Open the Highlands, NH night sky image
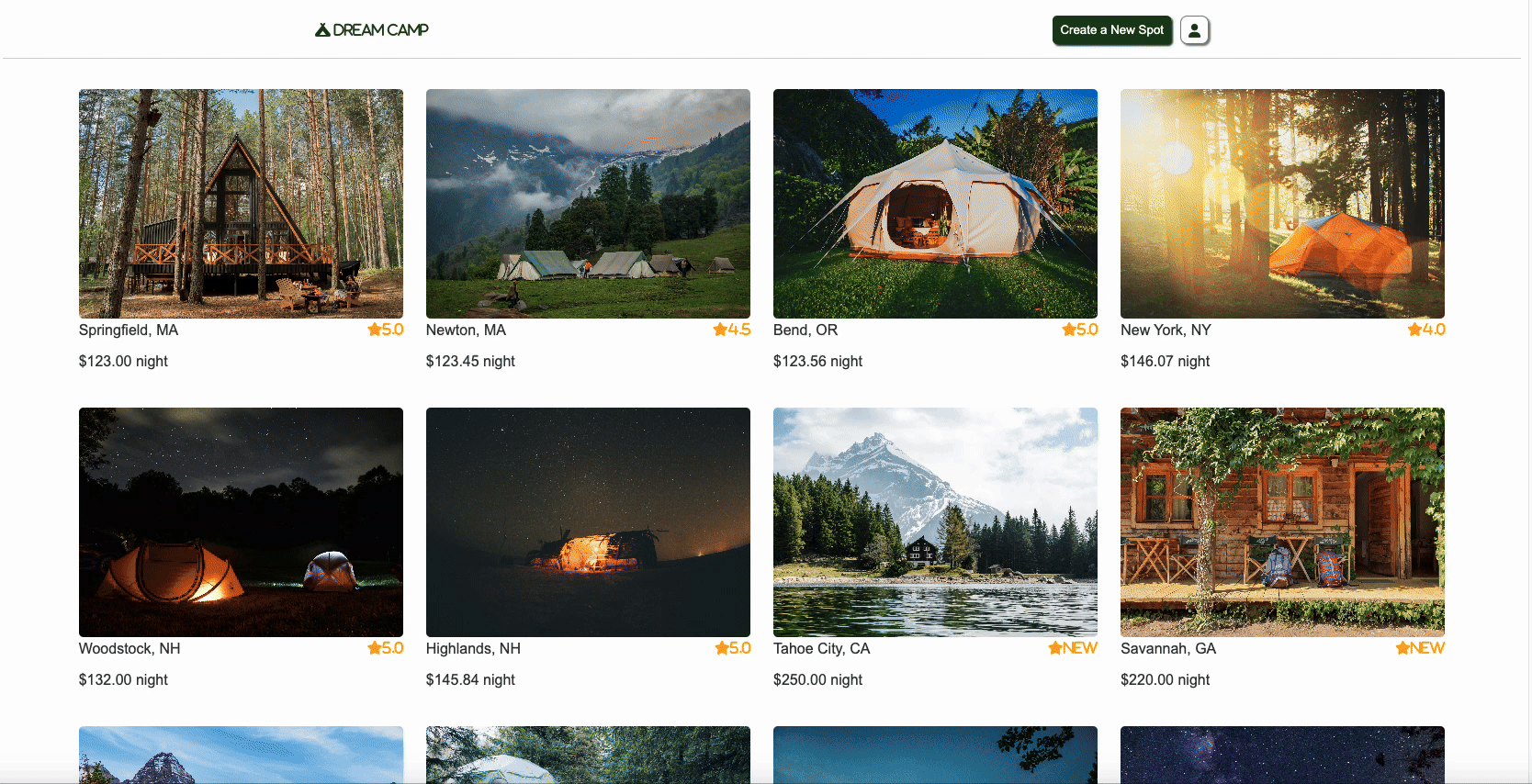The image size is (1532, 784). (588, 522)
